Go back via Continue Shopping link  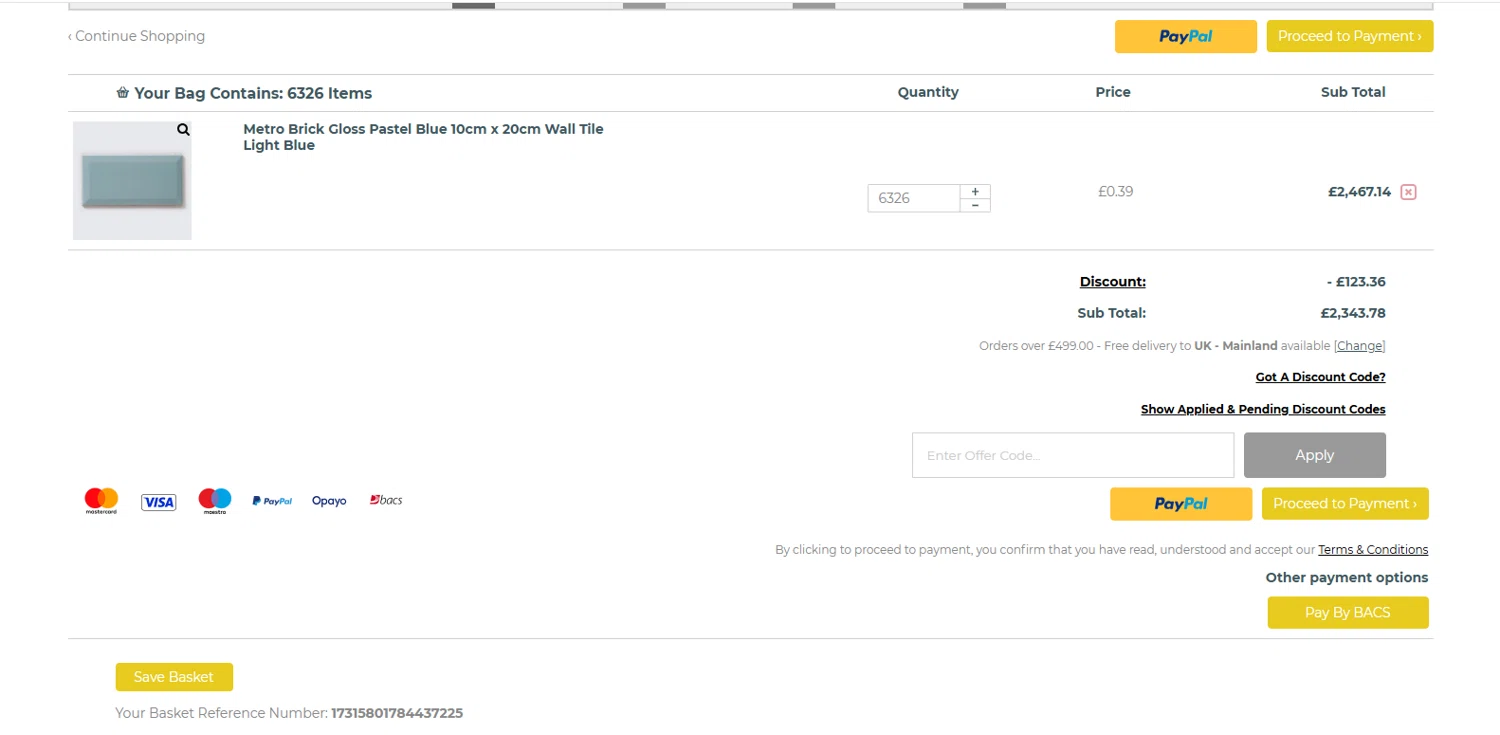coord(137,36)
